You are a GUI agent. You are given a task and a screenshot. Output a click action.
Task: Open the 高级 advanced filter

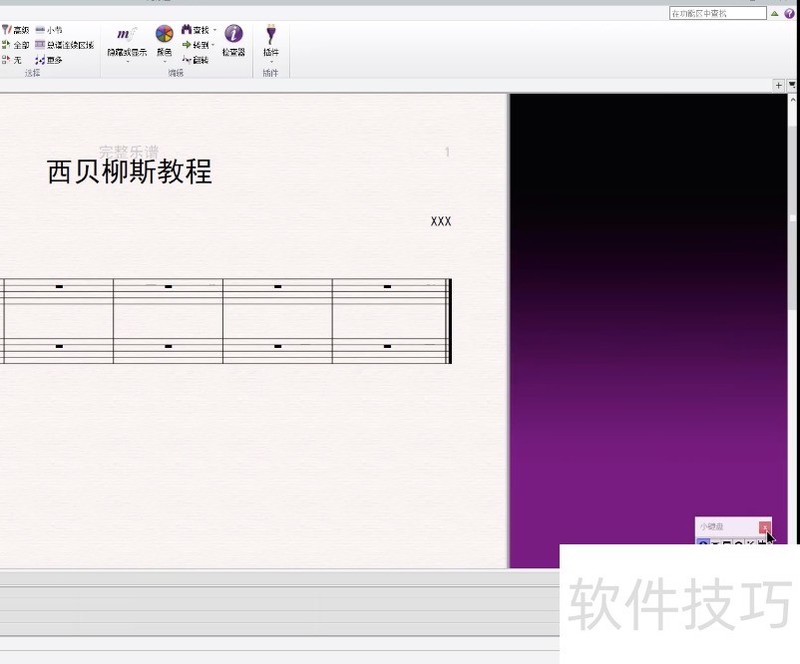(x=15, y=30)
